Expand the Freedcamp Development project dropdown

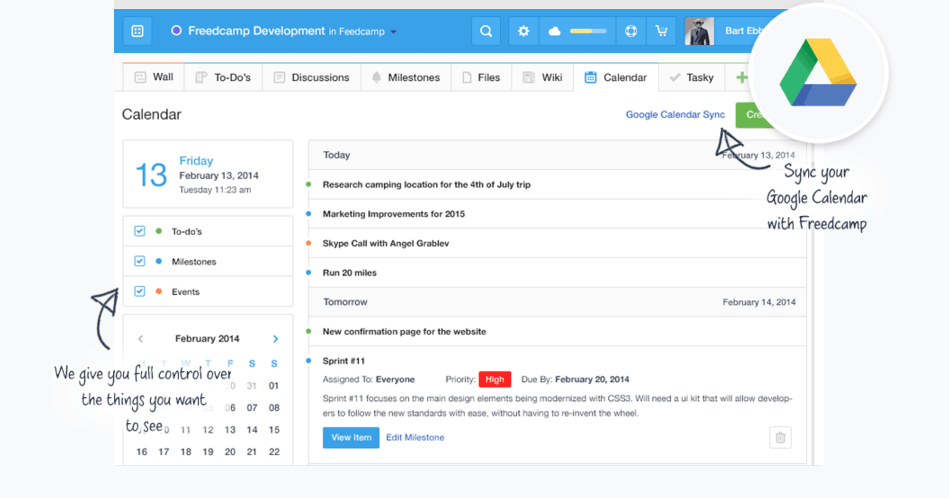pyautogui.click(x=393, y=31)
